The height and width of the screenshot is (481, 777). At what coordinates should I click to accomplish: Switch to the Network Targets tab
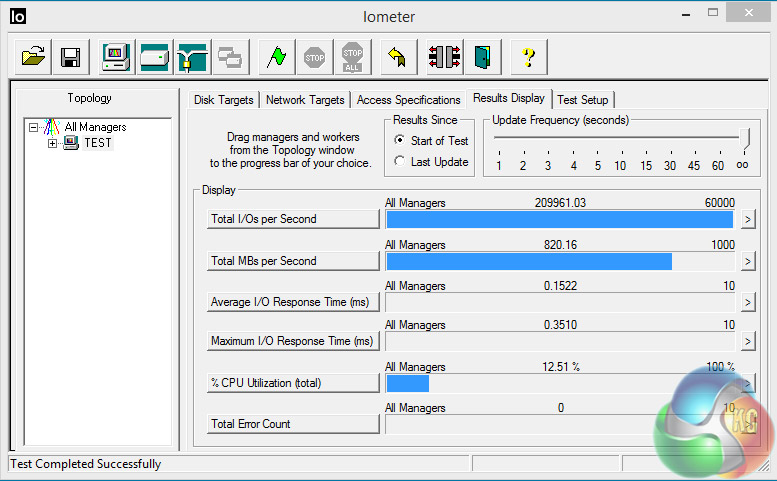(x=305, y=100)
